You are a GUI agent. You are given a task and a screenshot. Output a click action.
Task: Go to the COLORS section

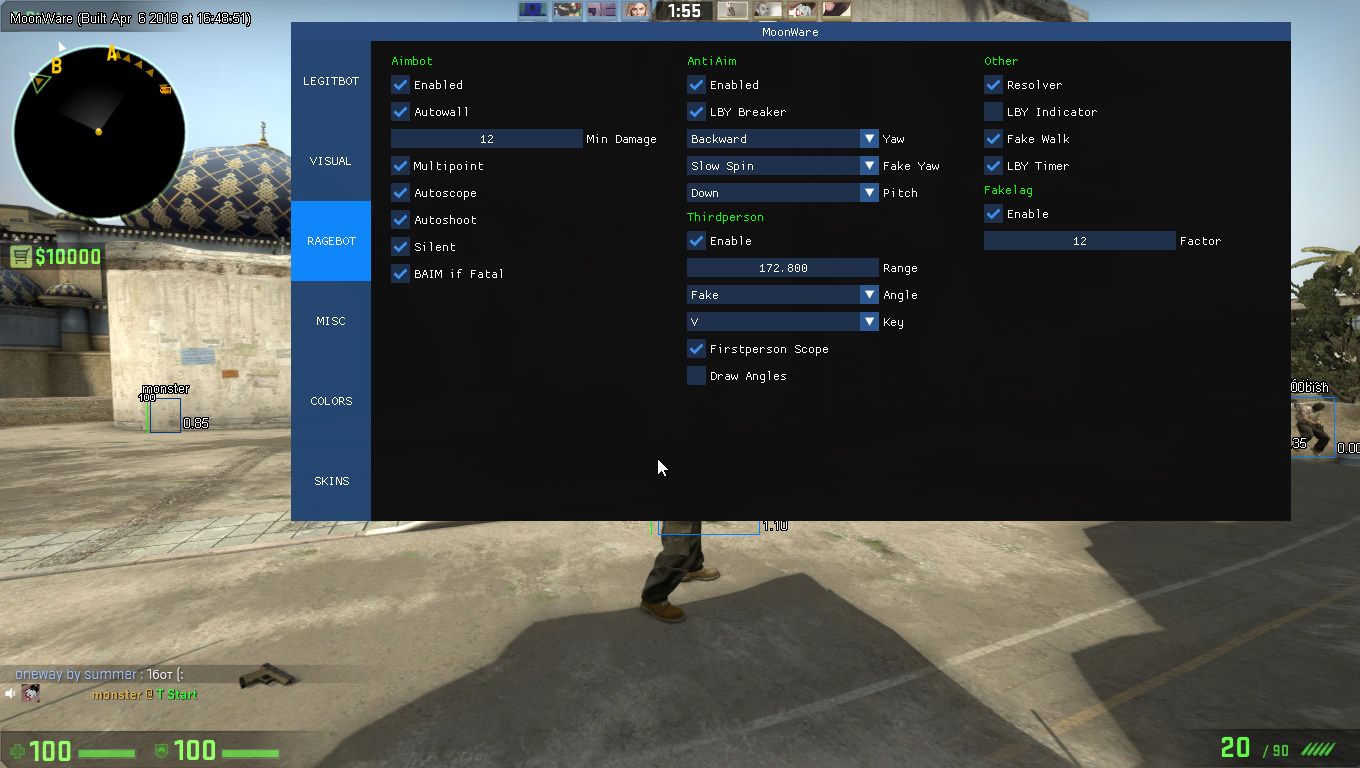click(331, 401)
